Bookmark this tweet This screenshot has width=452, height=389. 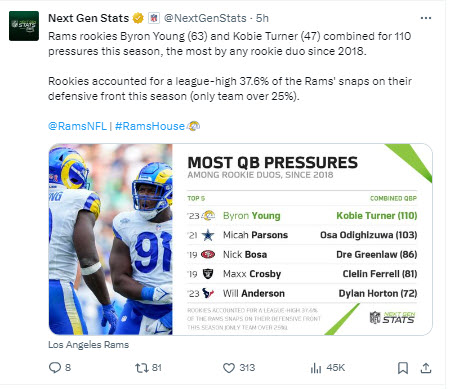(403, 368)
